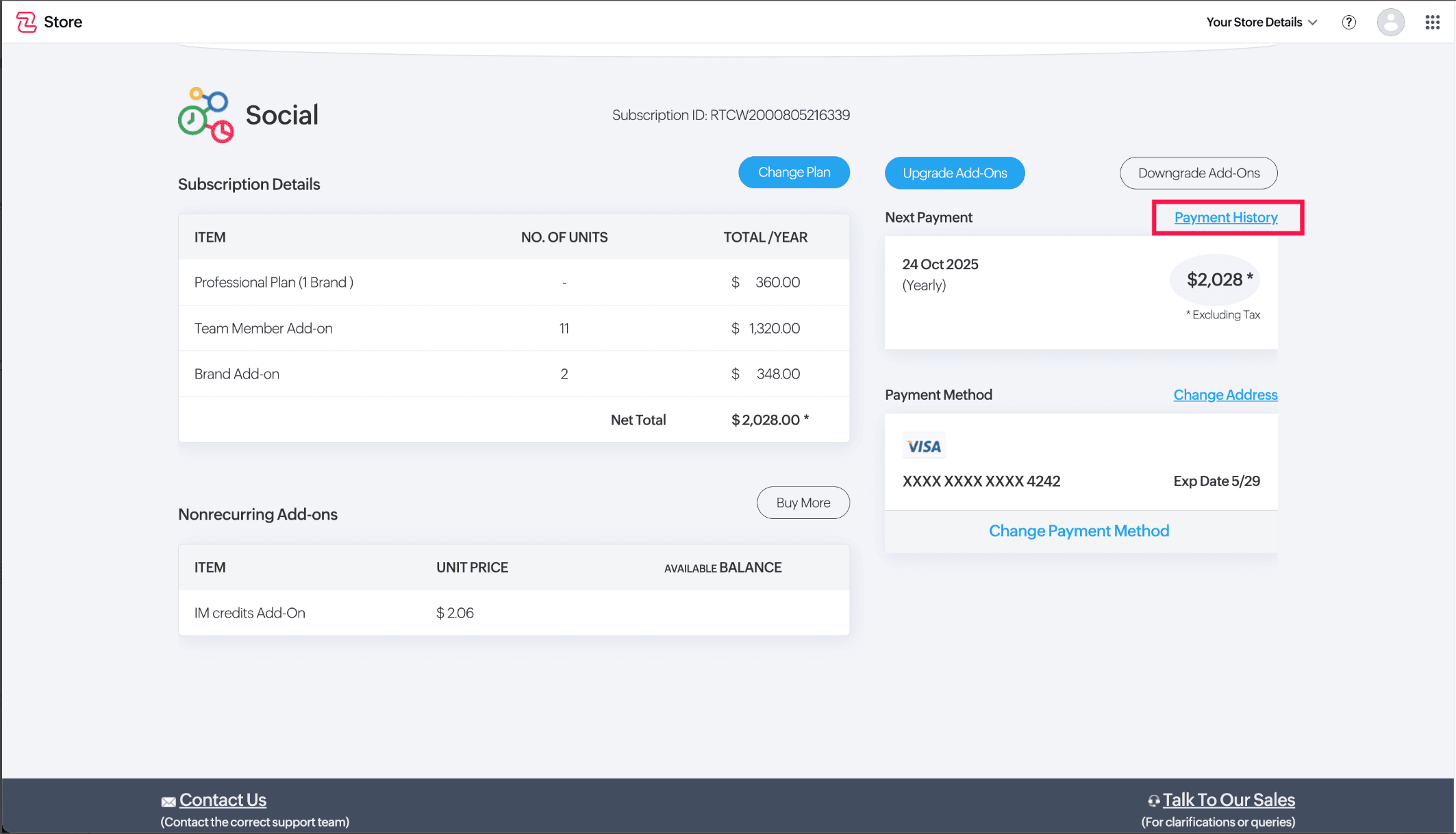
Task: Open the help question mark icon
Action: [1348, 22]
